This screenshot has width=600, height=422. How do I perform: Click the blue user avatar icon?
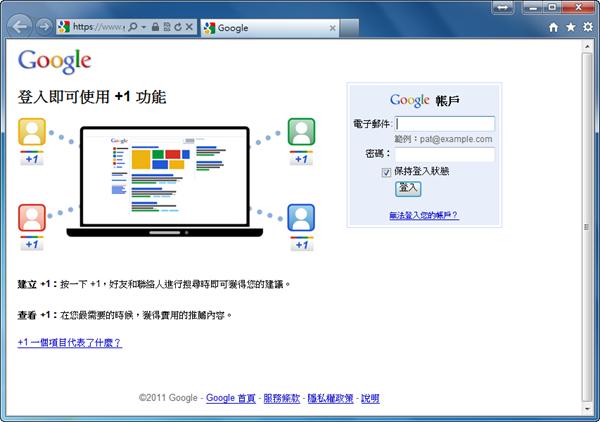tap(301, 218)
